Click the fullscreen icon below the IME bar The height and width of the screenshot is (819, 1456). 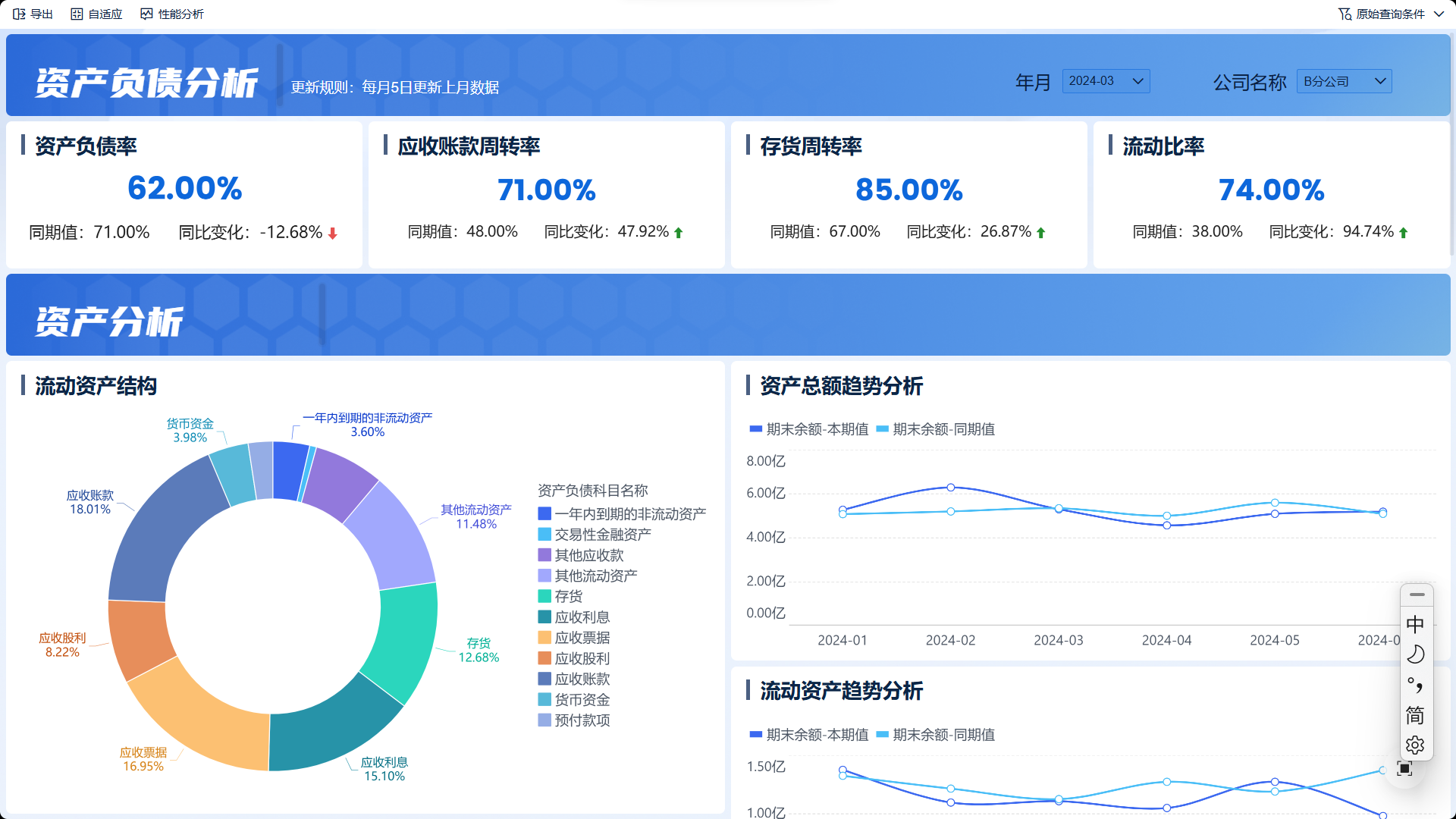click(1404, 769)
